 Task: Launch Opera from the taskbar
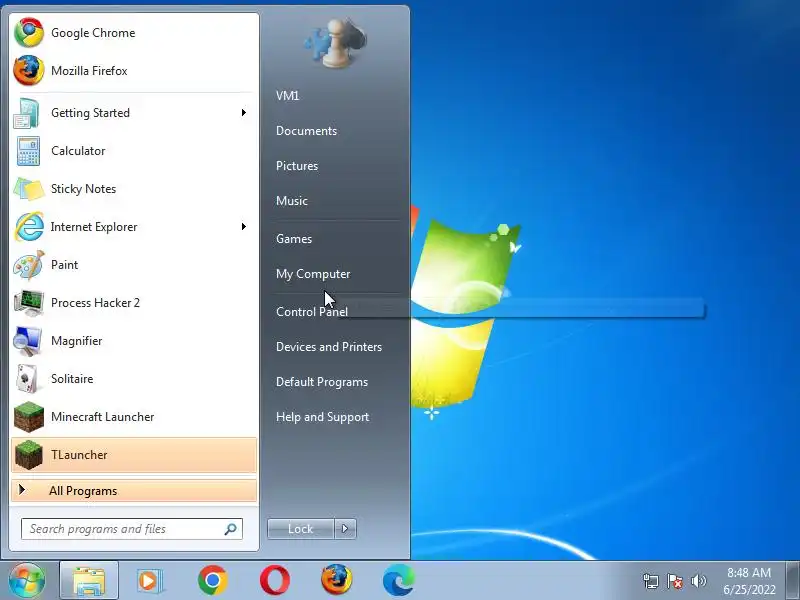[274, 581]
